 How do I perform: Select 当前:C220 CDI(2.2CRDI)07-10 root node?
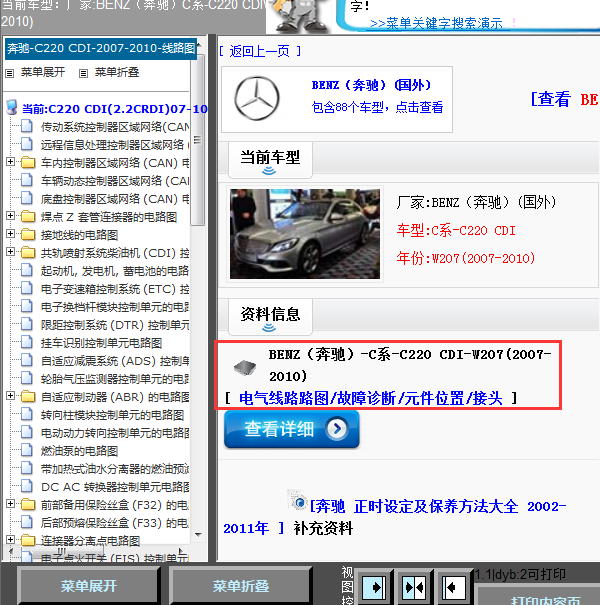coord(115,109)
